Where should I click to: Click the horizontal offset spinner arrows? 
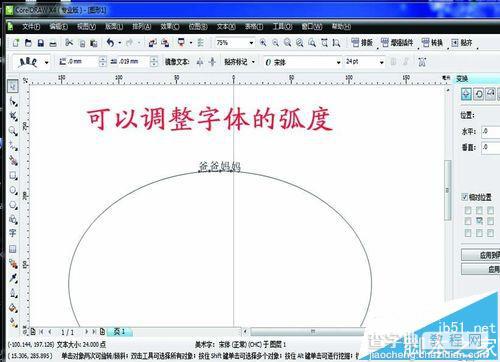[x=154, y=62]
